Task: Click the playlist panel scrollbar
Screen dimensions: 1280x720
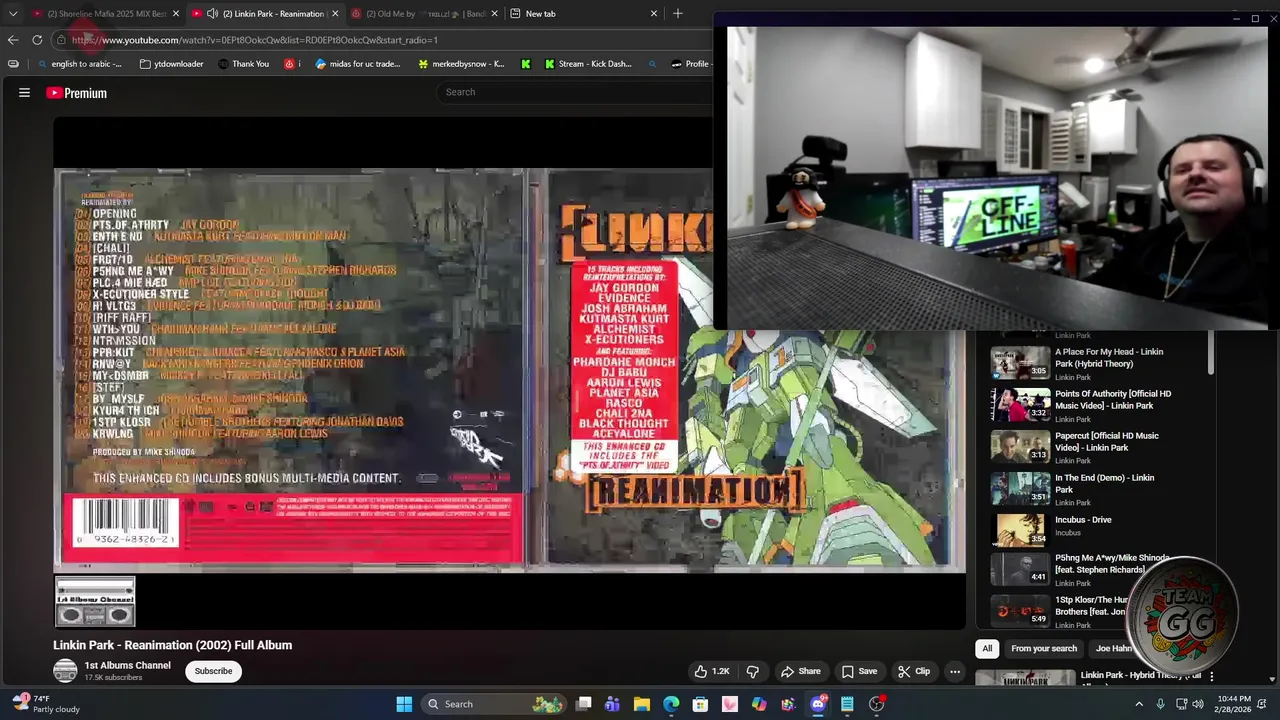Action: [1211, 352]
